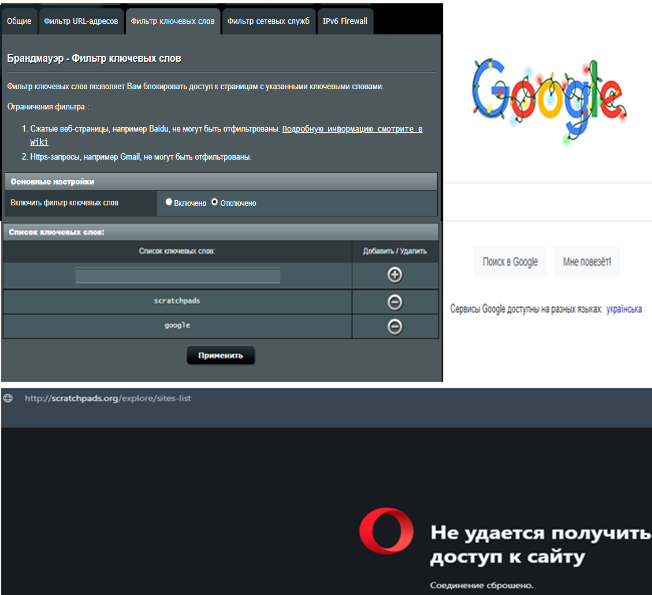Select the Отключено radio button

214,202
